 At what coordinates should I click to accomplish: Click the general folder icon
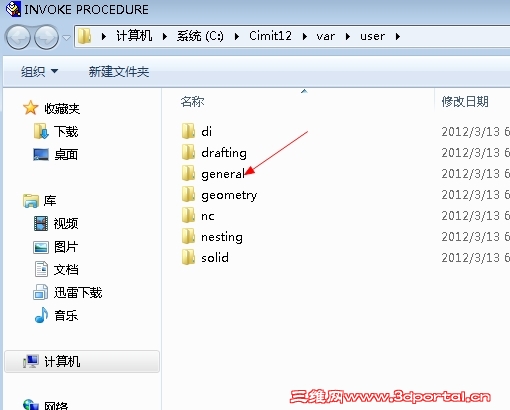189,173
